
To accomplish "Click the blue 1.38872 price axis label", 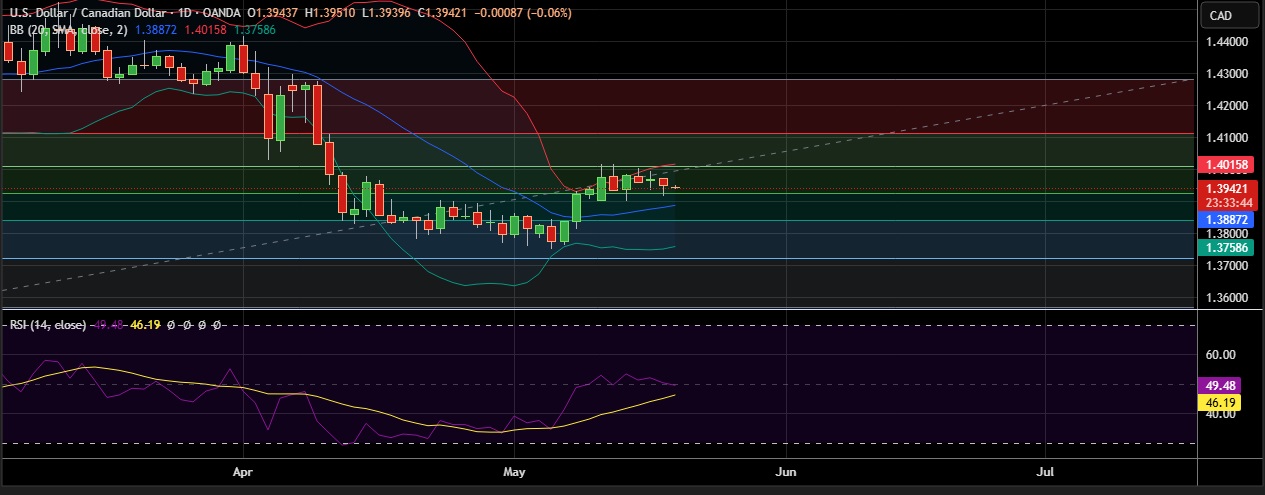I will pos(1225,218).
